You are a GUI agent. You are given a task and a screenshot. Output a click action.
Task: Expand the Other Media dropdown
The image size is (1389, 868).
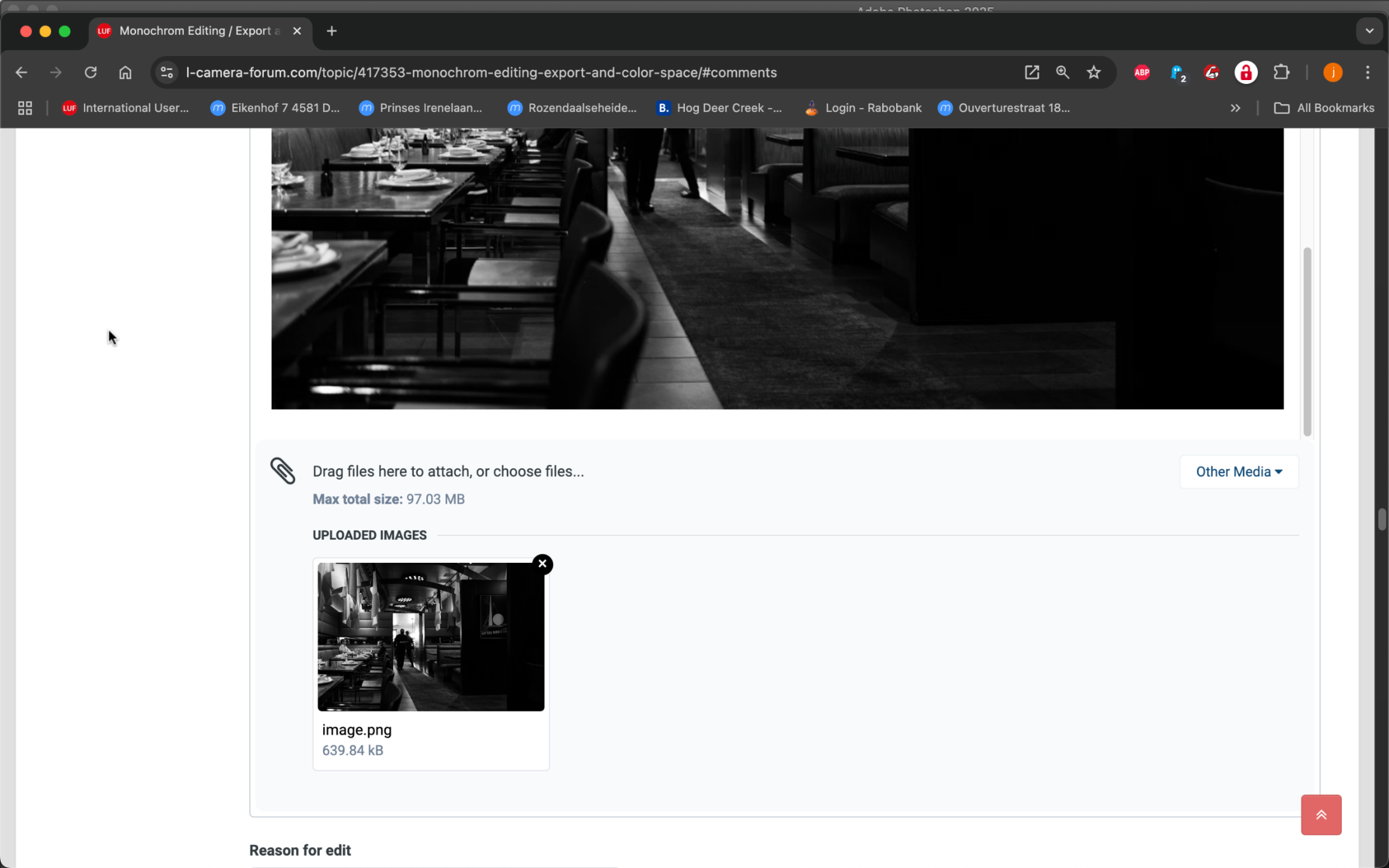(x=1238, y=472)
